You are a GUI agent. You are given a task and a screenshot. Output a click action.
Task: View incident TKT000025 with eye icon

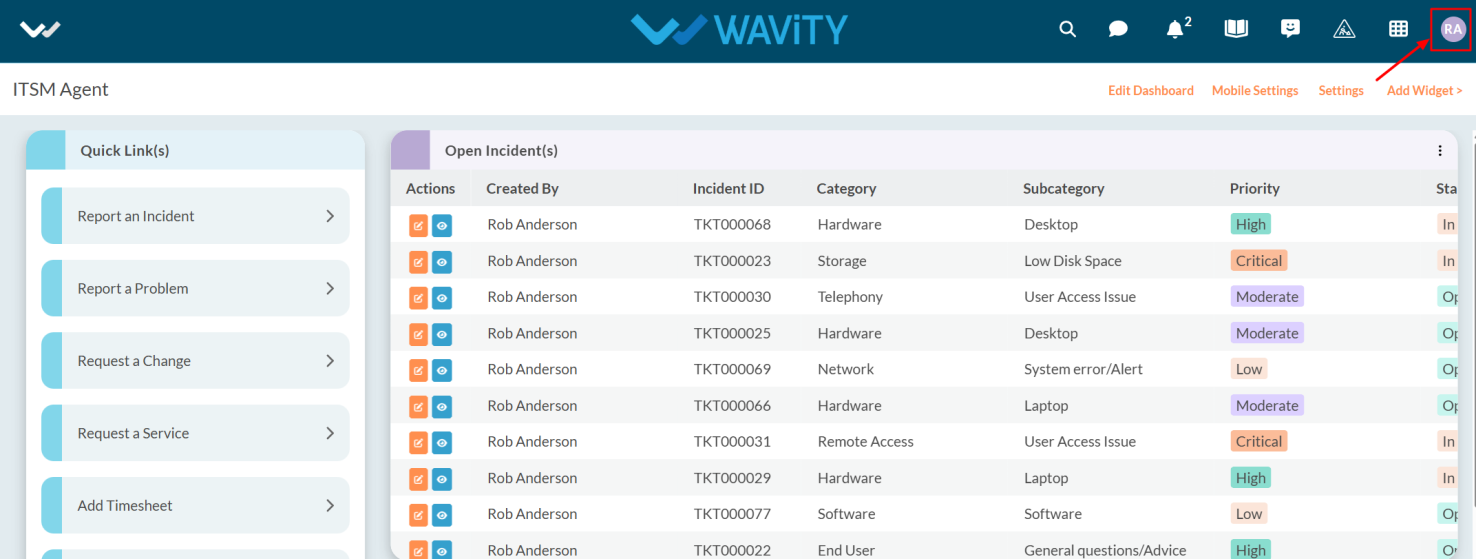[442, 334]
